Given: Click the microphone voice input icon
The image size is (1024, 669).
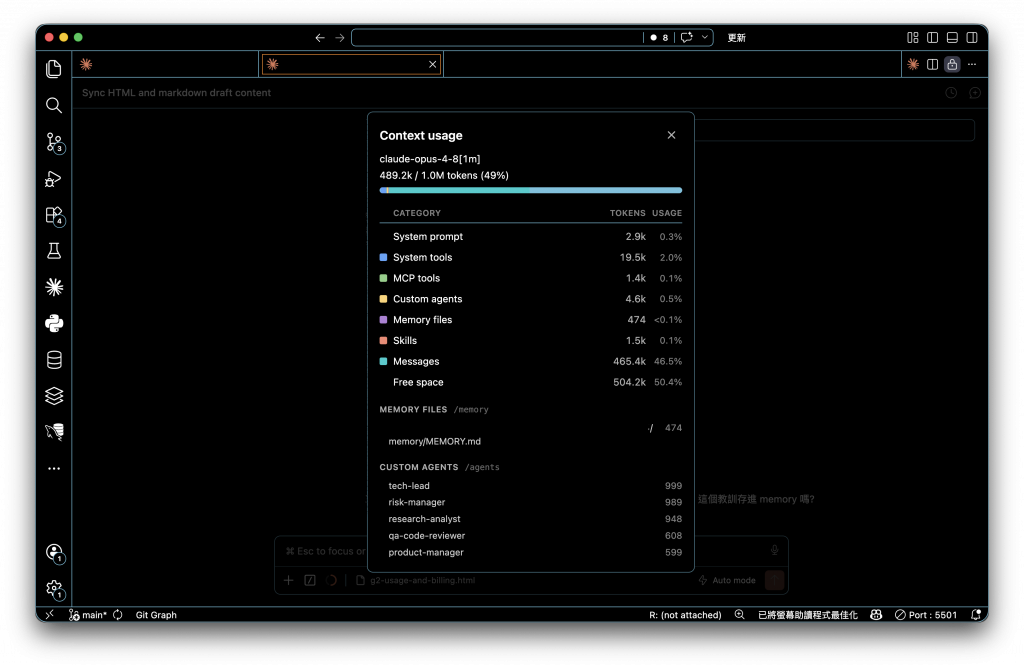Looking at the screenshot, I should click(x=775, y=551).
